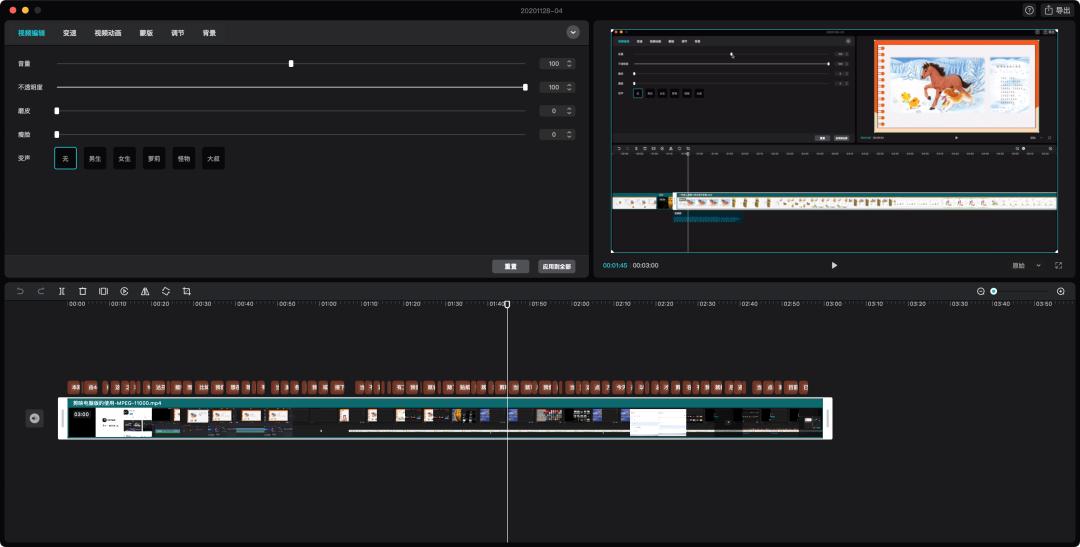
Task: Click the reverse playback icon in toolbar
Action: coord(124,291)
